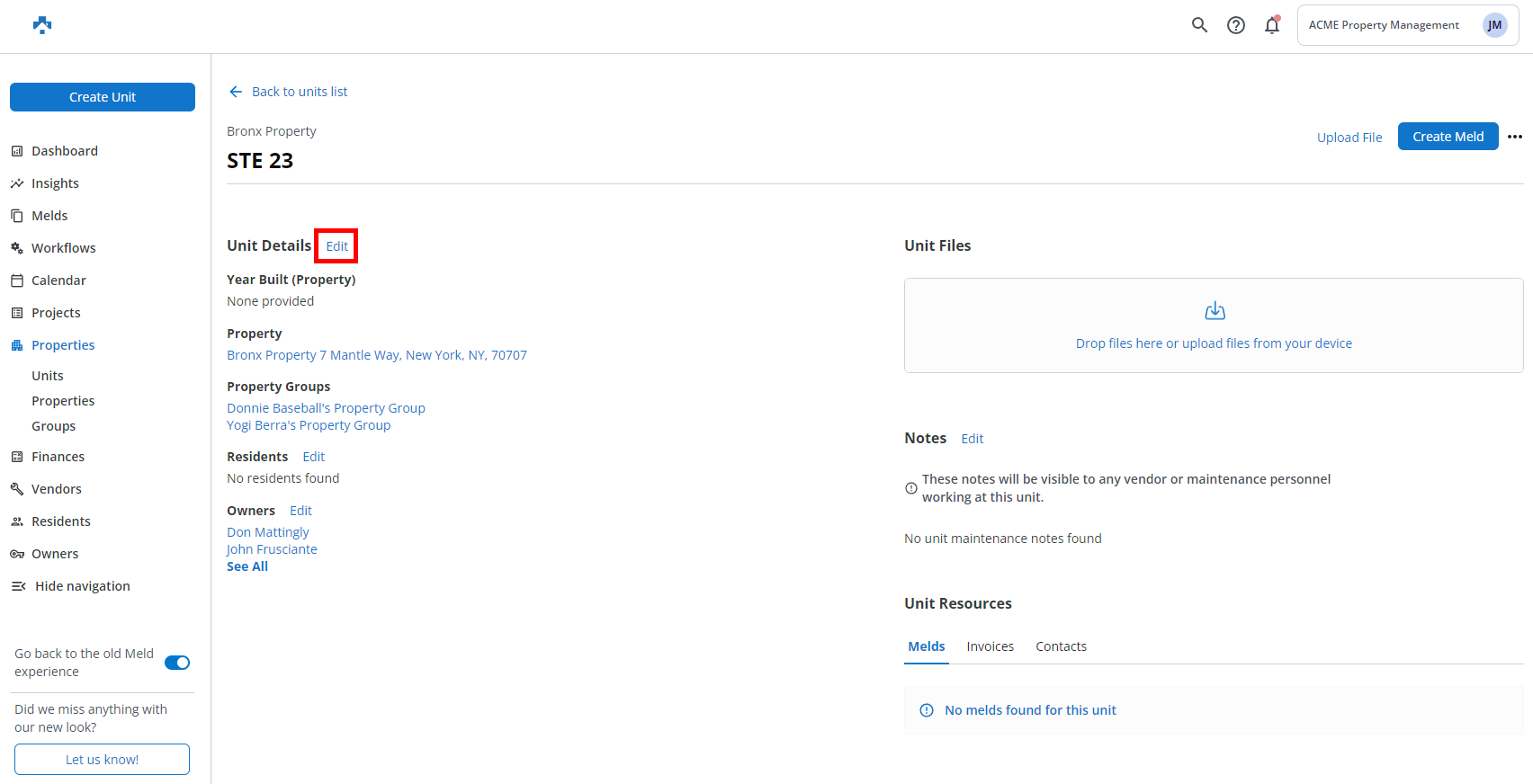The height and width of the screenshot is (784, 1533).
Task: Expand the Properties navigation section
Action: pyautogui.click(x=63, y=345)
